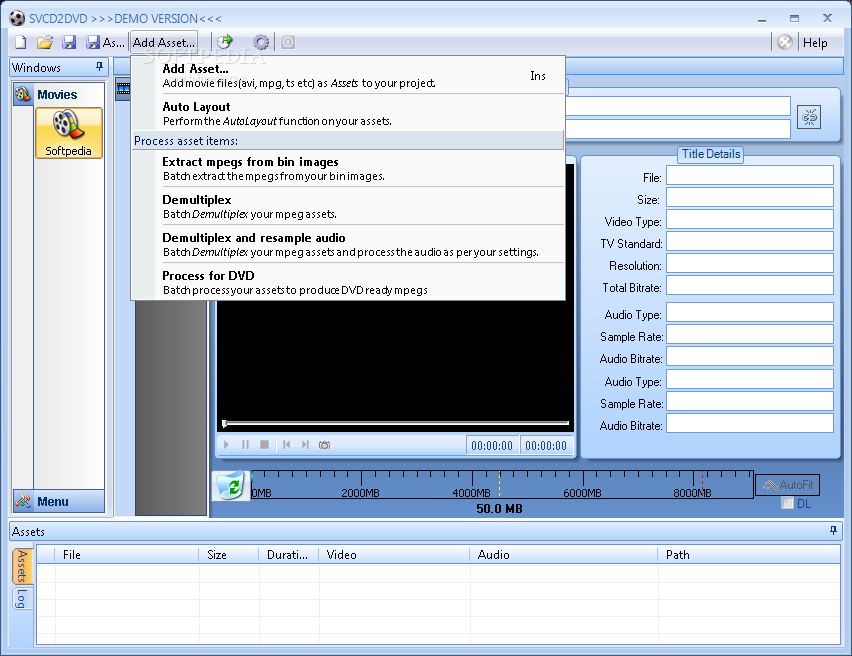Screen dimensions: 852x656
Task: Click the link chain icon button
Action: pos(809,117)
